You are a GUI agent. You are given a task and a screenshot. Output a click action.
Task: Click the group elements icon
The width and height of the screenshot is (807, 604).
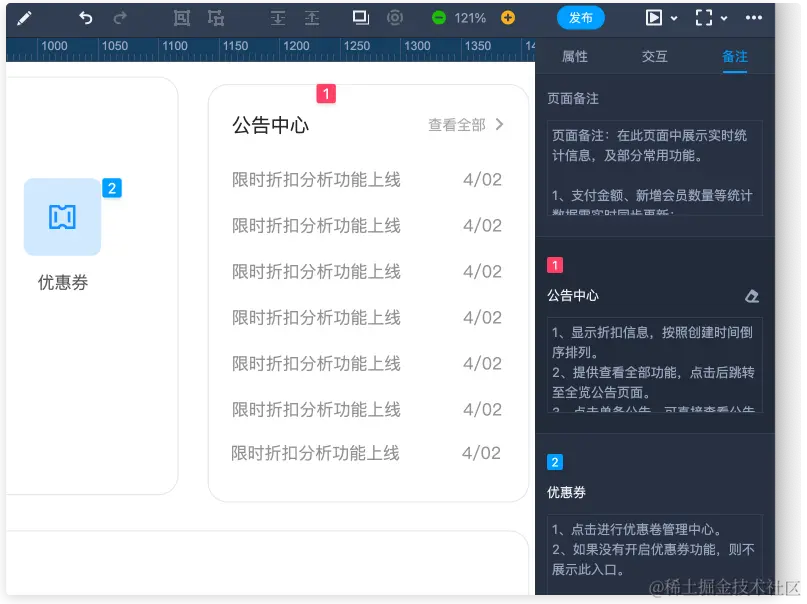pos(182,18)
